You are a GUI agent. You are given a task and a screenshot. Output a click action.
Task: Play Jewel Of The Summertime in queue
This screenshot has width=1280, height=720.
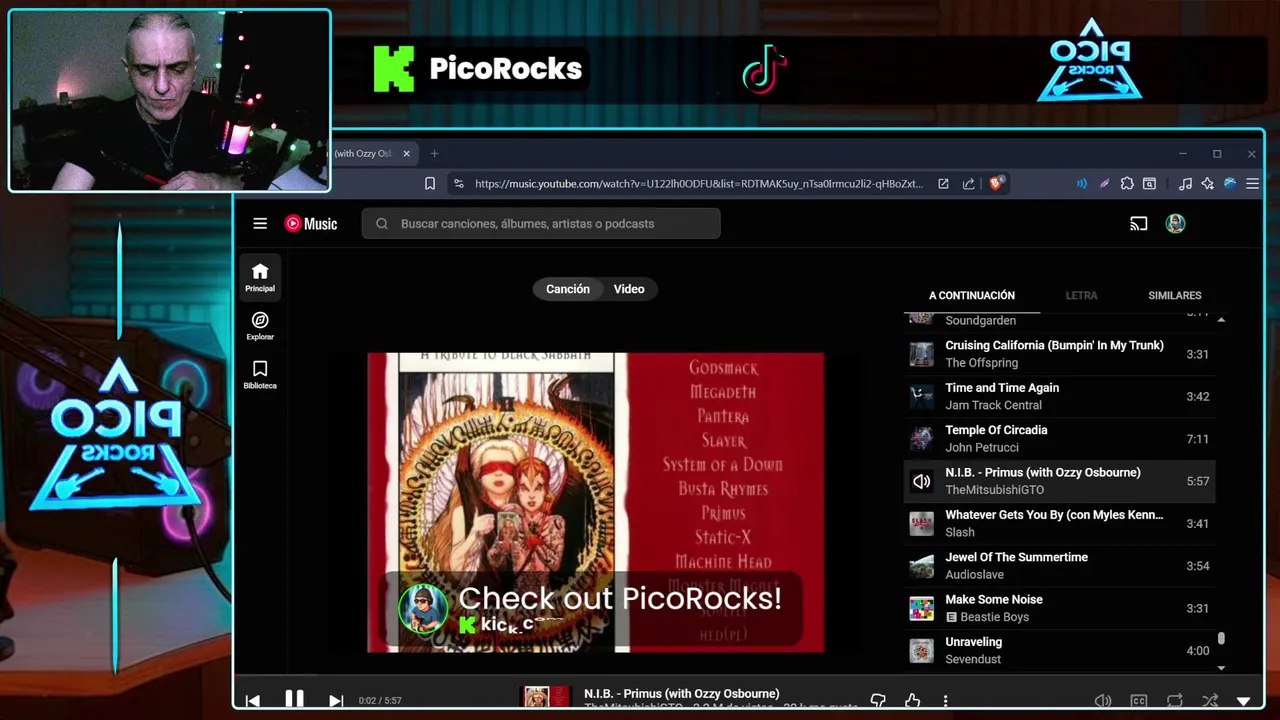(1060, 566)
